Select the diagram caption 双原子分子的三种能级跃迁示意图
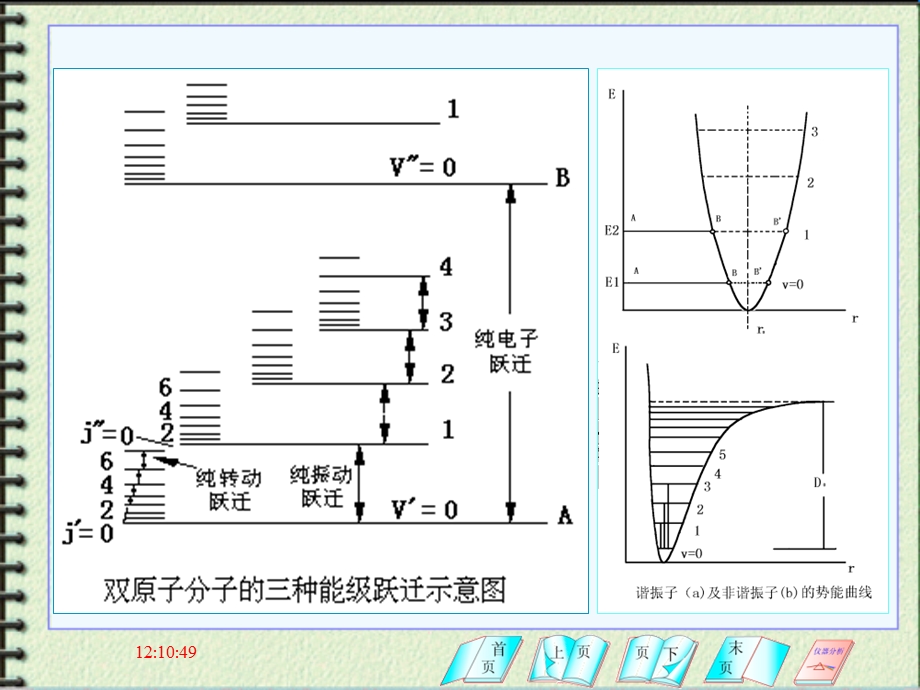The image size is (920, 690). pyautogui.click(x=305, y=585)
